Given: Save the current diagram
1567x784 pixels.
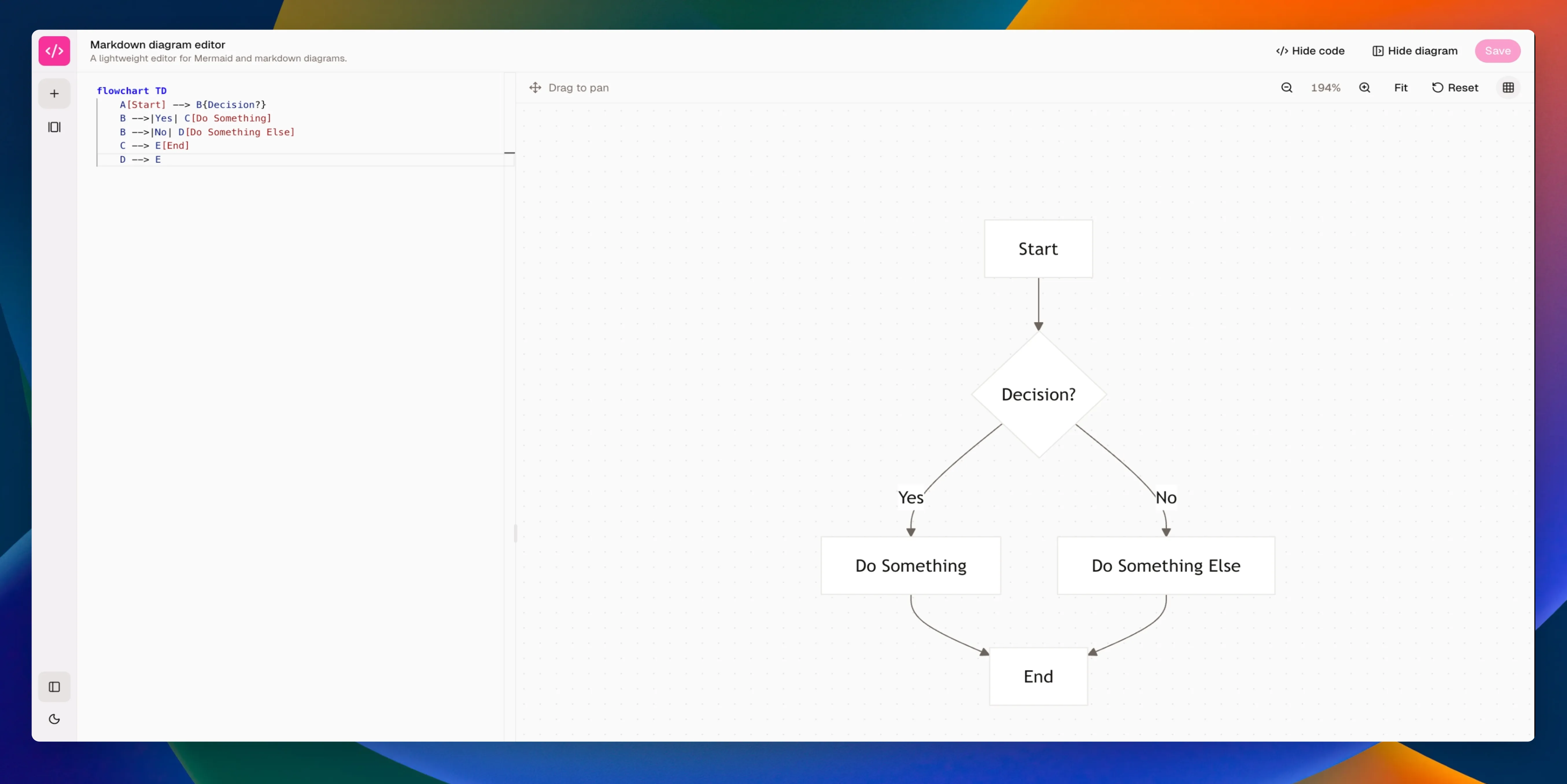Looking at the screenshot, I should click(1498, 51).
